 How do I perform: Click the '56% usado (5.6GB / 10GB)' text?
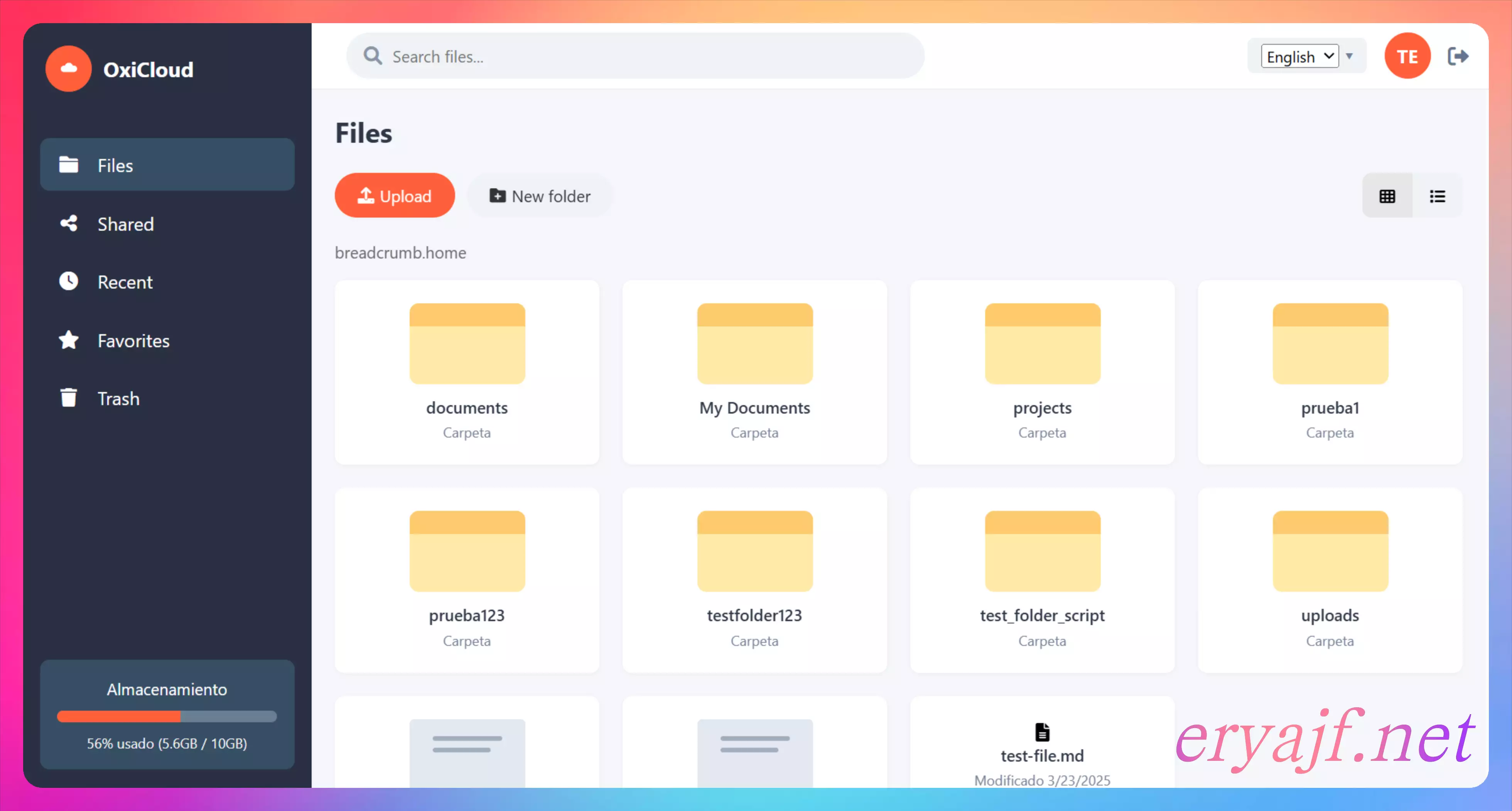click(167, 743)
